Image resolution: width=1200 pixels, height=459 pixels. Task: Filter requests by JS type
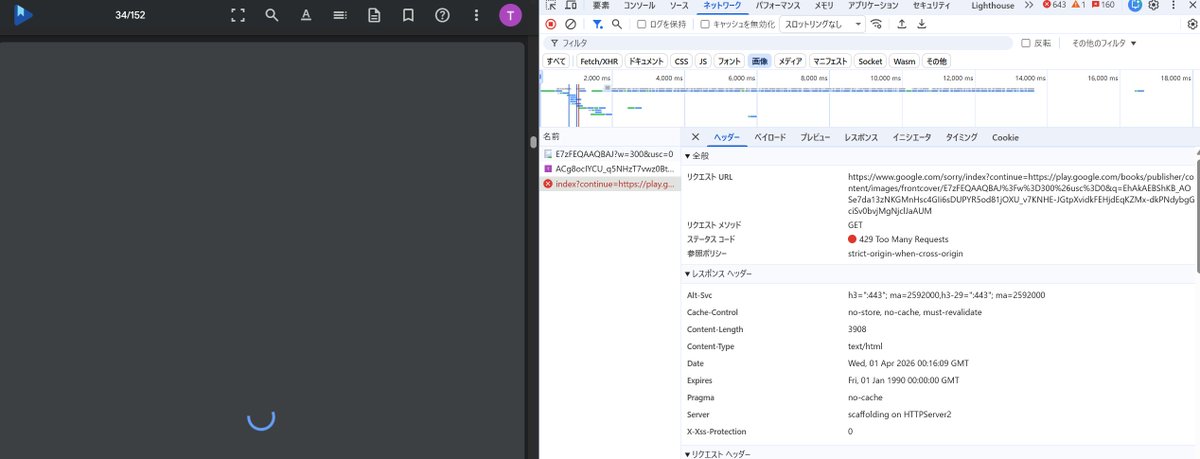[703, 61]
